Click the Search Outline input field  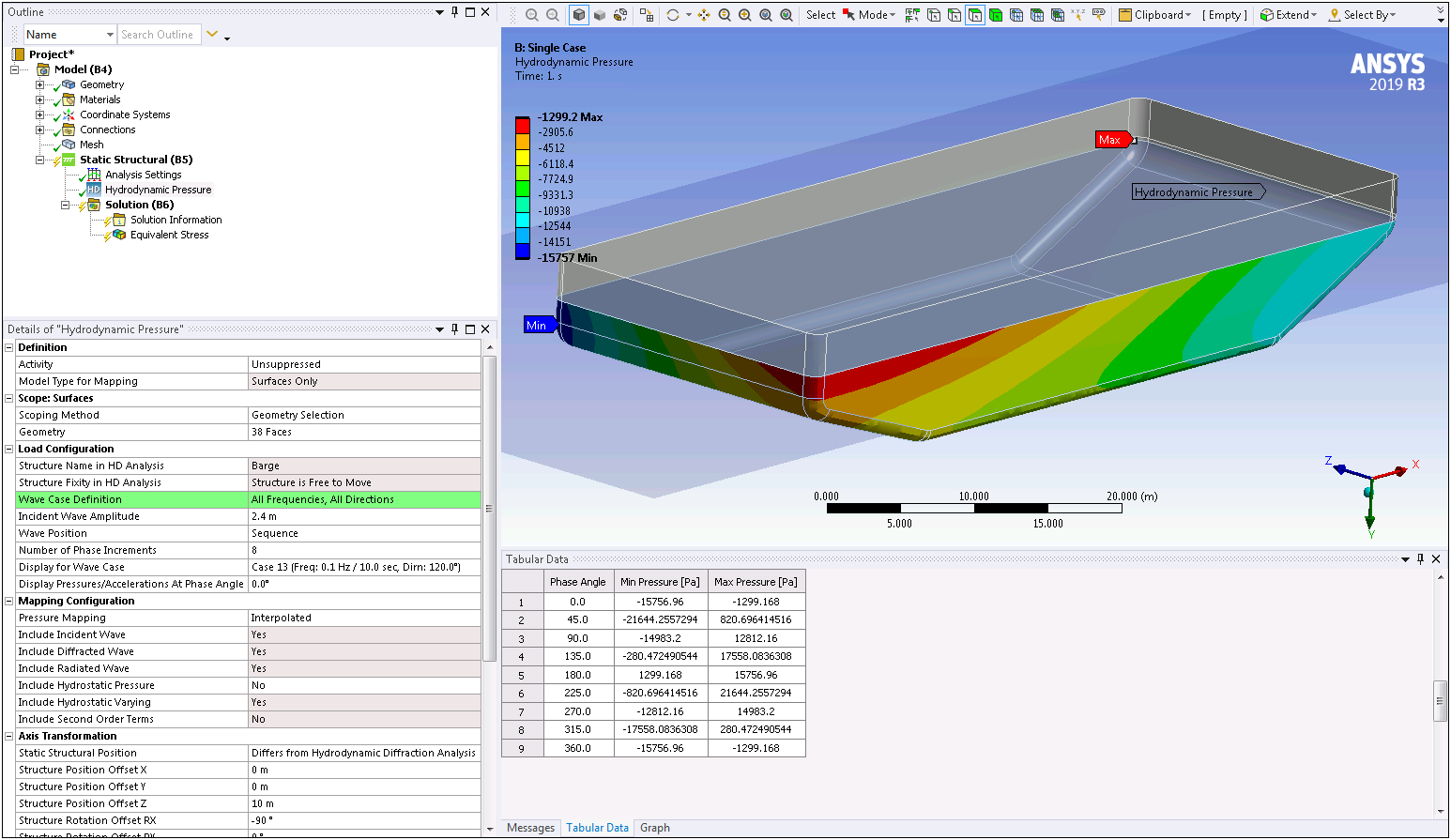[x=159, y=35]
